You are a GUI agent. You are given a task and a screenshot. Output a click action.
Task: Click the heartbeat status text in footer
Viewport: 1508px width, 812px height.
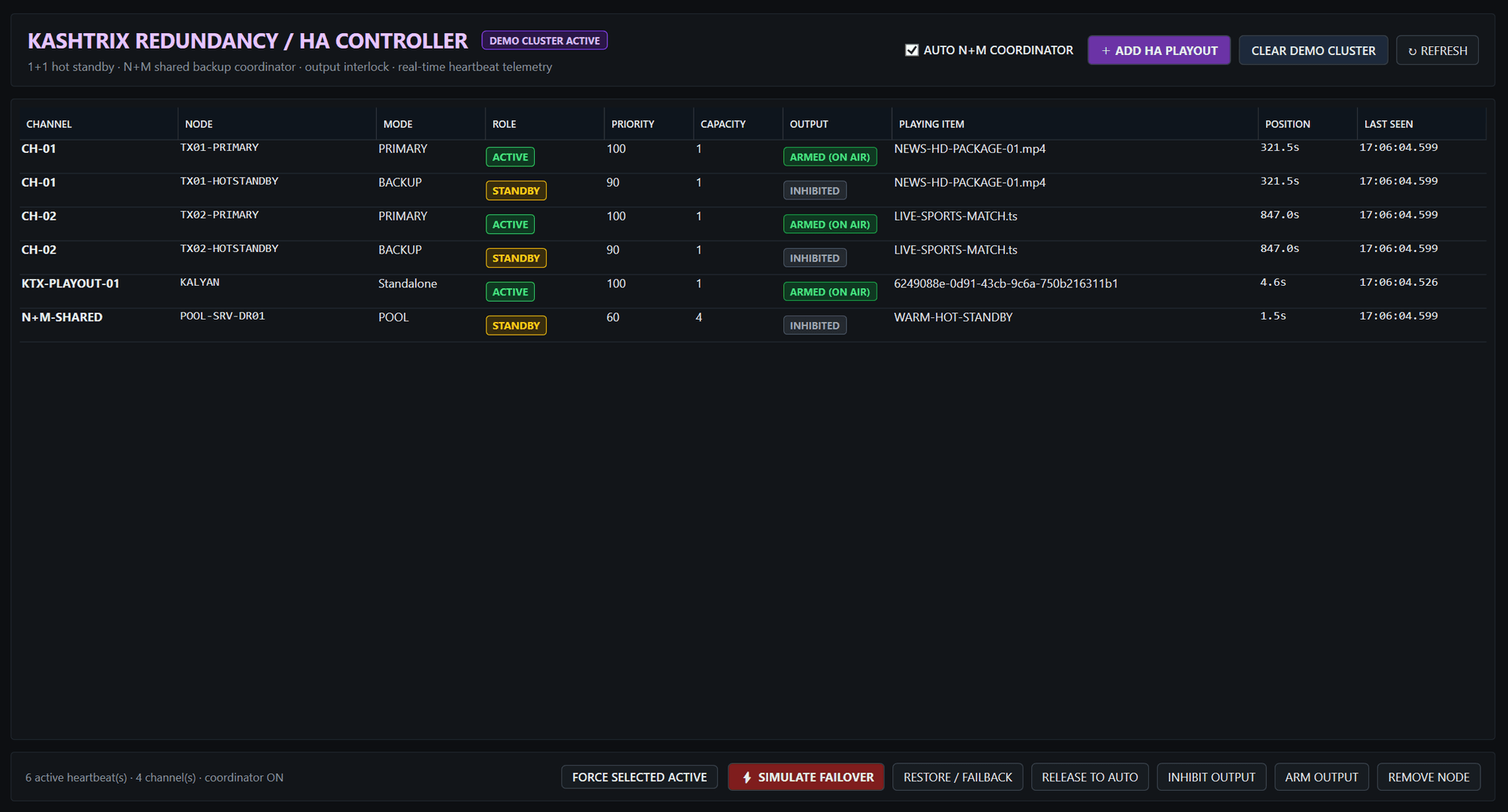[x=154, y=777]
